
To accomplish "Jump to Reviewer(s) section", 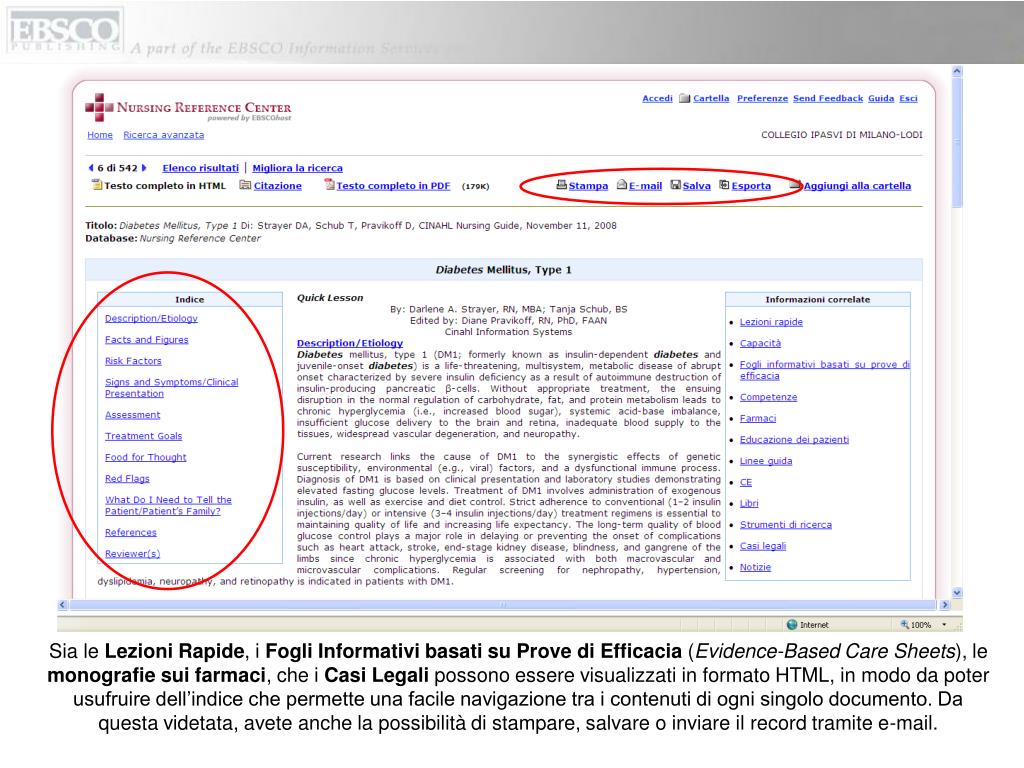I will tap(133, 554).
